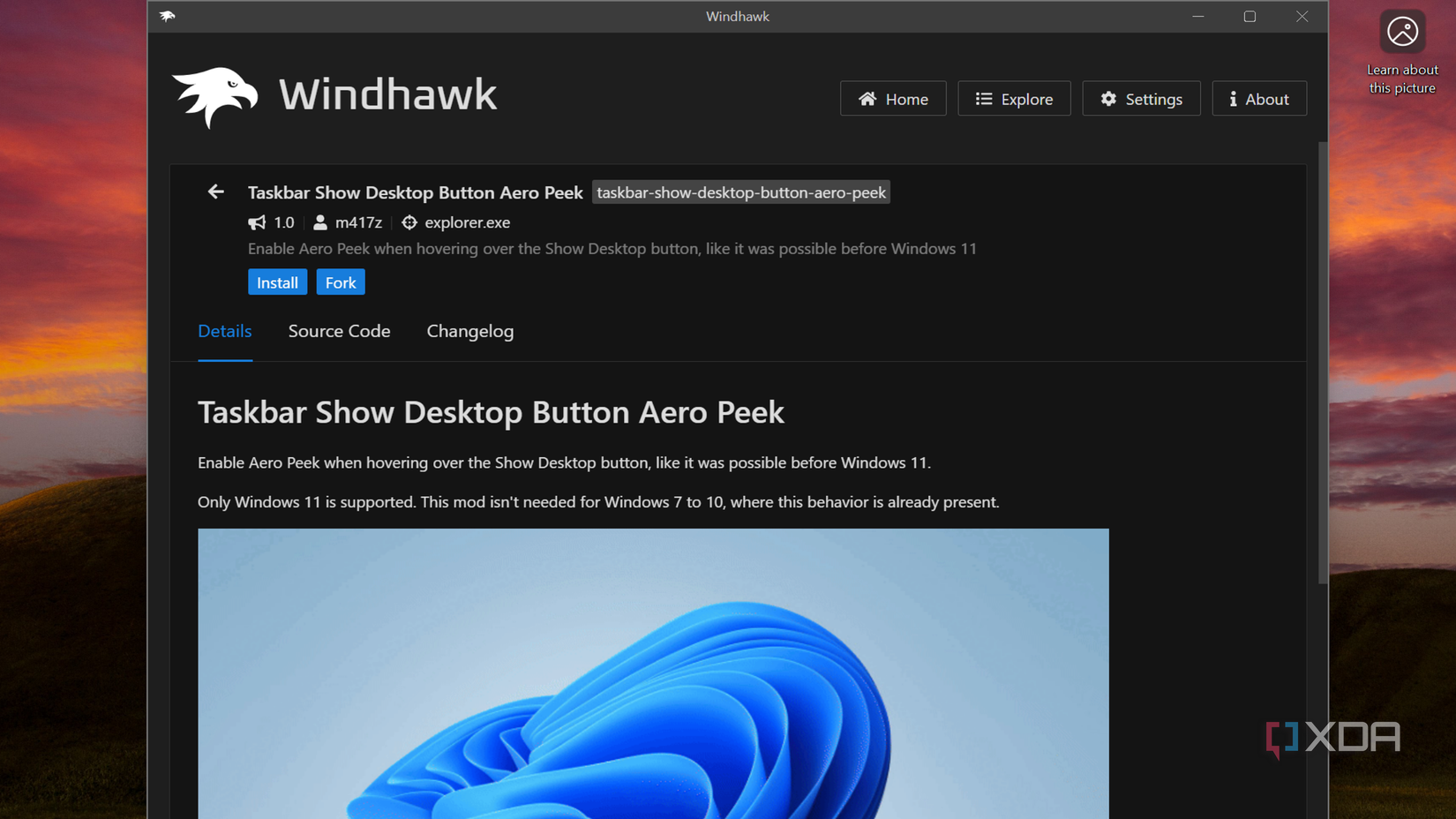Click the window scrollbar on the right

coord(1322,353)
